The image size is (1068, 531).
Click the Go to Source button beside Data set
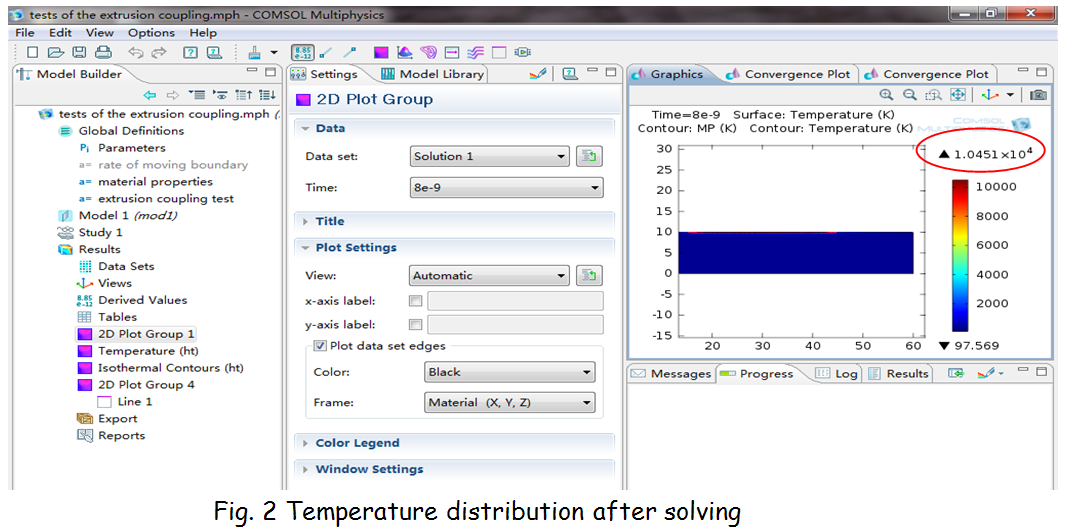589,156
